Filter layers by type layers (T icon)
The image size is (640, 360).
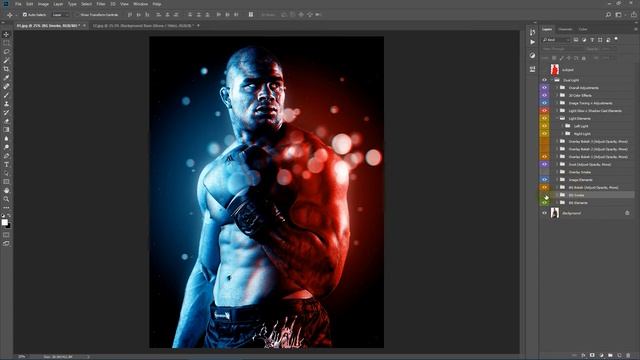pos(592,40)
